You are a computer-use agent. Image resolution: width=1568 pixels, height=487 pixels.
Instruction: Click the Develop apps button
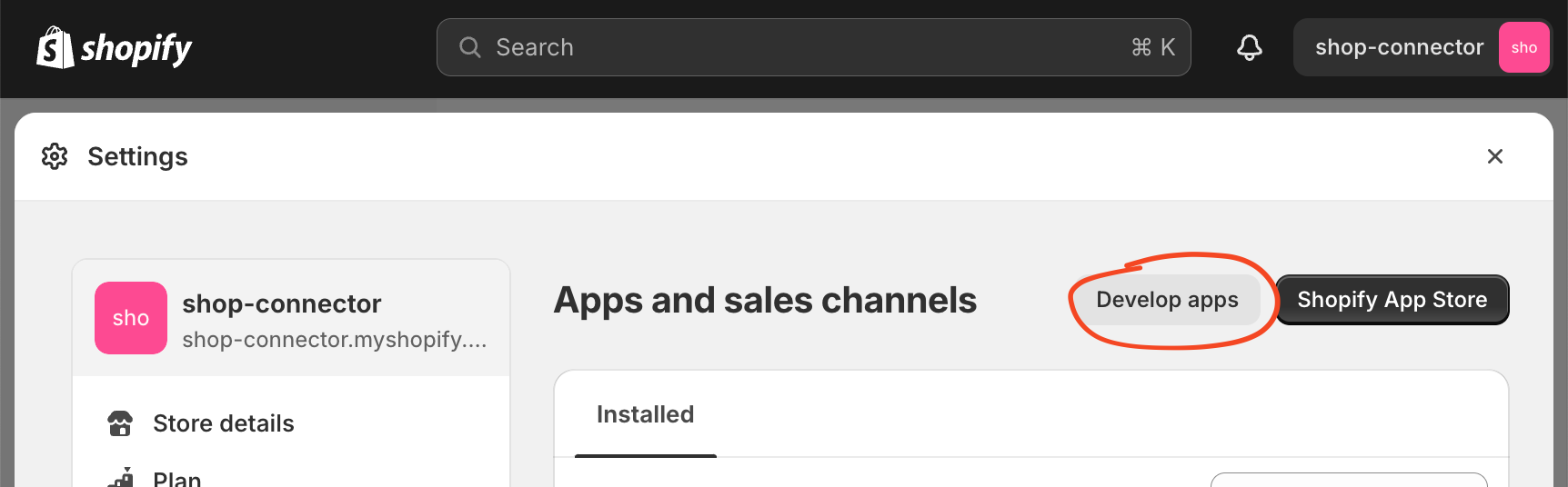pyautogui.click(x=1168, y=300)
